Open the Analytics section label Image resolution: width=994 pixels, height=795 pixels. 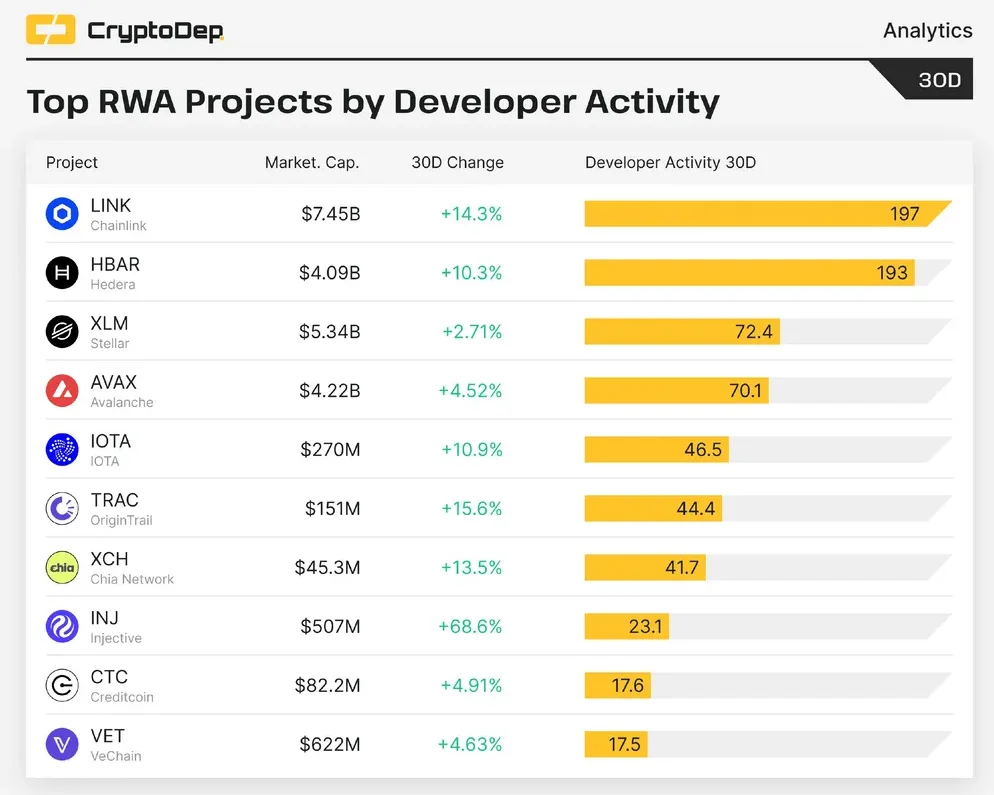[927, 30]
